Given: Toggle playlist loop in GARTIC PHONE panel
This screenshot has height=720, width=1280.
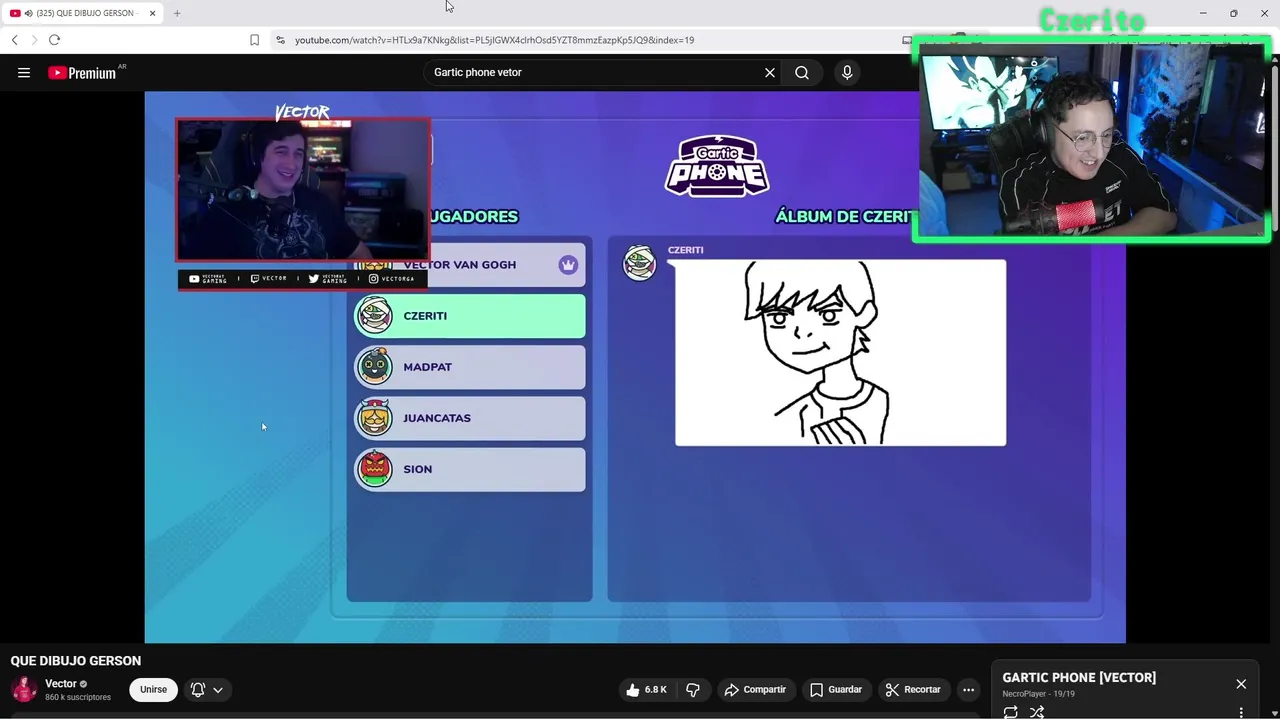Looking at the screenshot, I should (1011, 712).
